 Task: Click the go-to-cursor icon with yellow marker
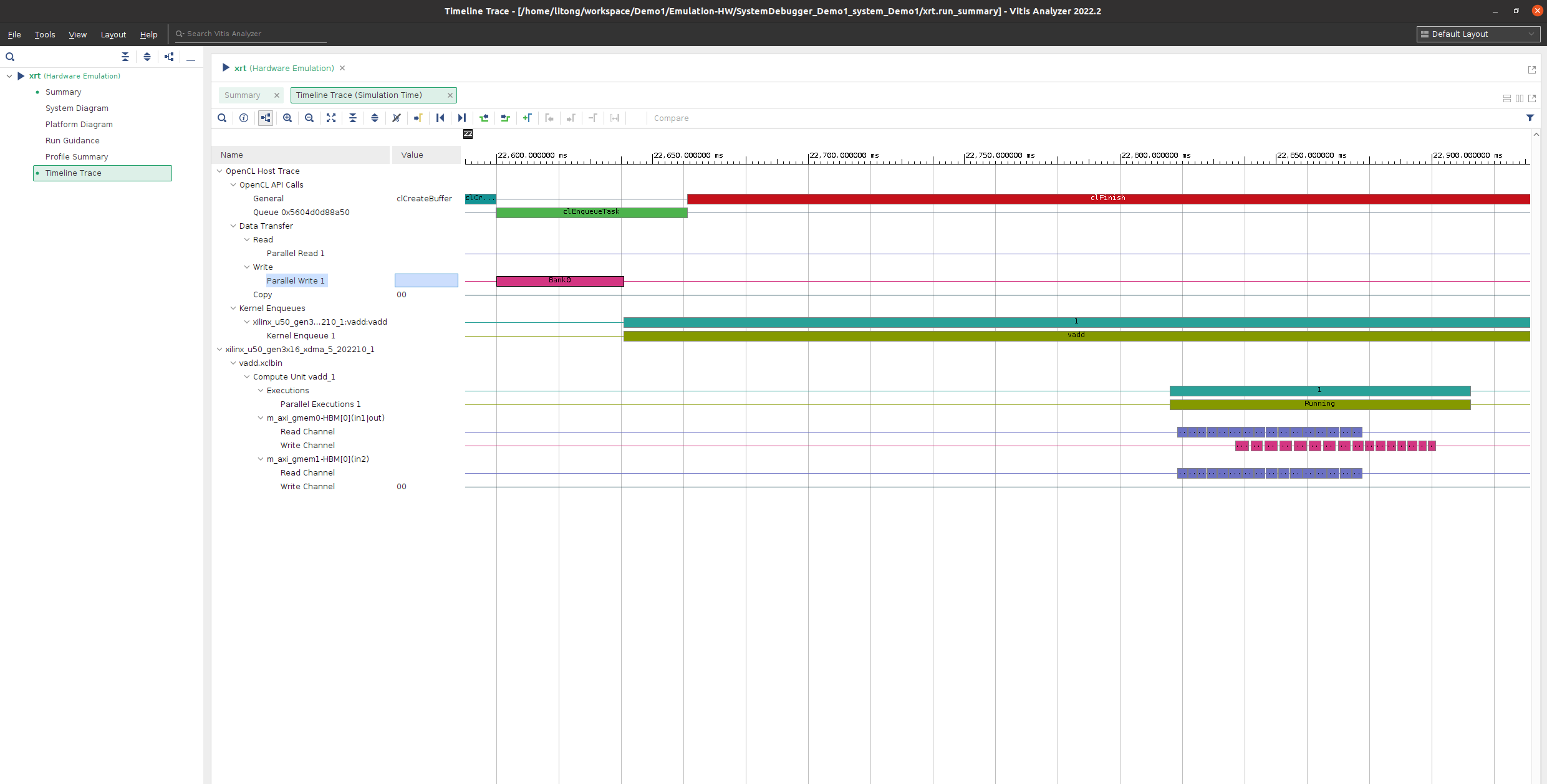(418, 118)
